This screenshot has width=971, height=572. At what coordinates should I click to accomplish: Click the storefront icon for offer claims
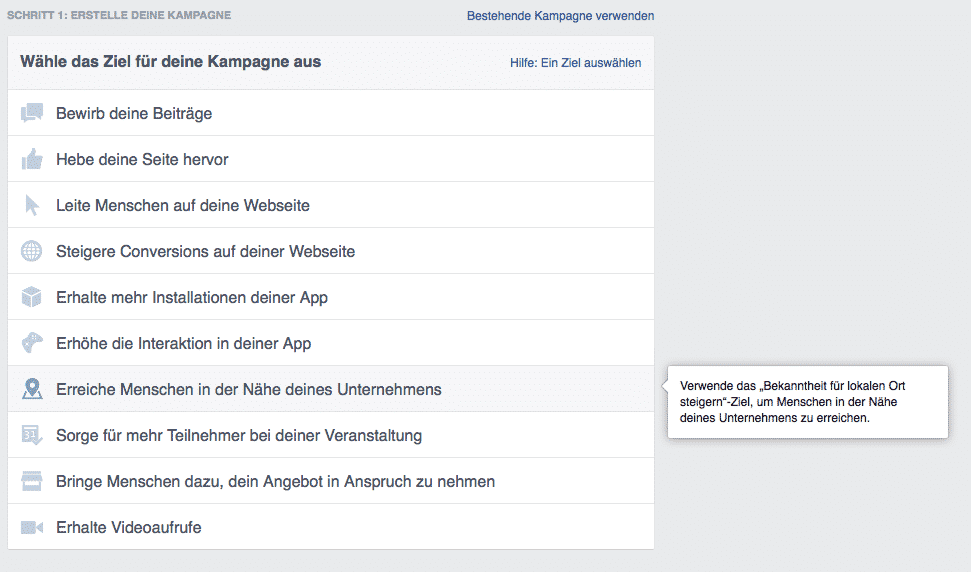[32, 481]
